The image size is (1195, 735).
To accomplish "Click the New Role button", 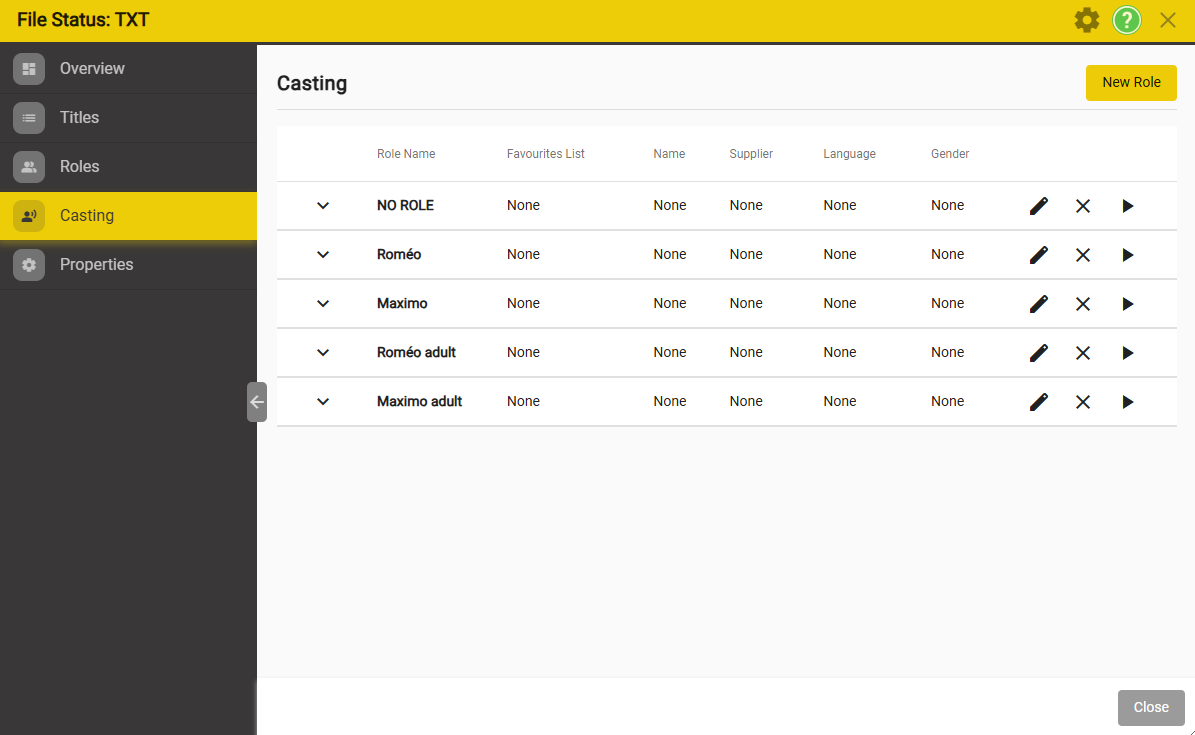I will click(x=1131, y=83).
